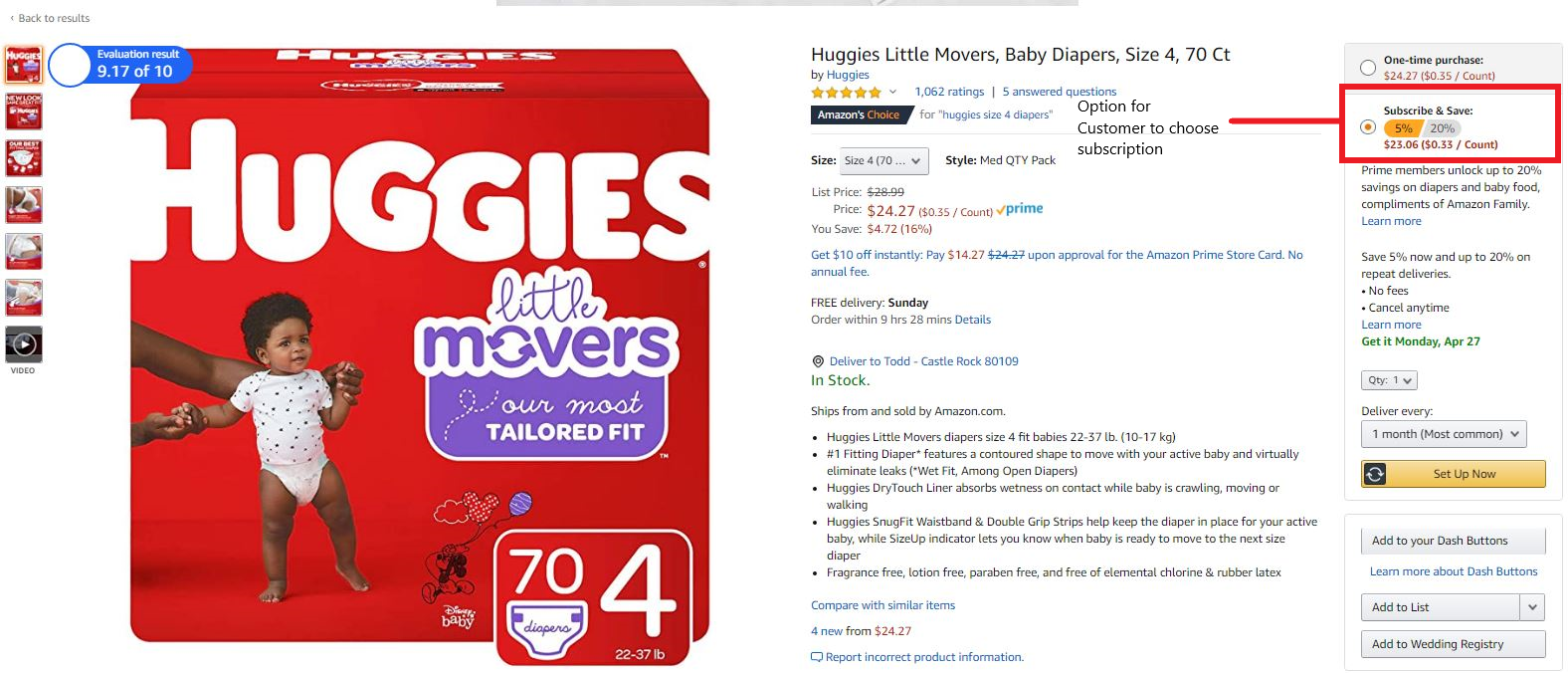Open the star ratings popover chevron
This screenshot has width=1568, height=673.
[x=892, y=92]
